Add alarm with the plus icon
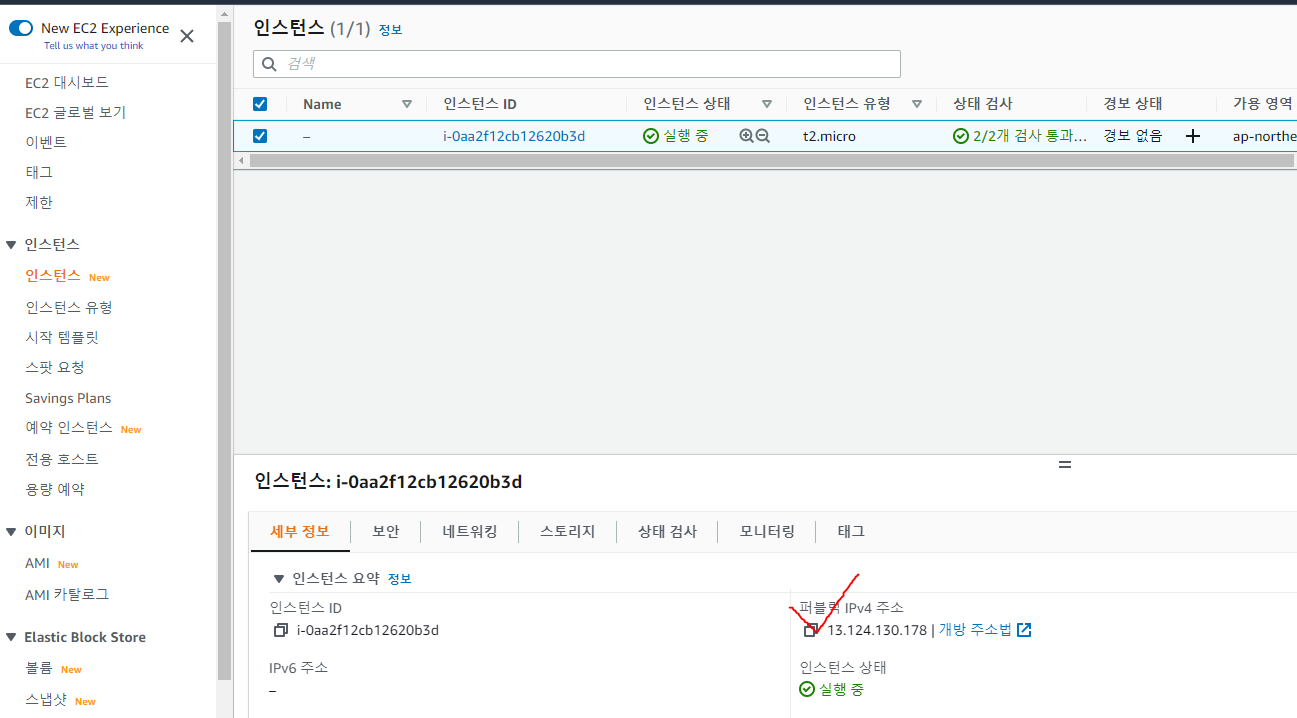Image resolution: width=1297 pixels, height=718 pixels. 1193,136
